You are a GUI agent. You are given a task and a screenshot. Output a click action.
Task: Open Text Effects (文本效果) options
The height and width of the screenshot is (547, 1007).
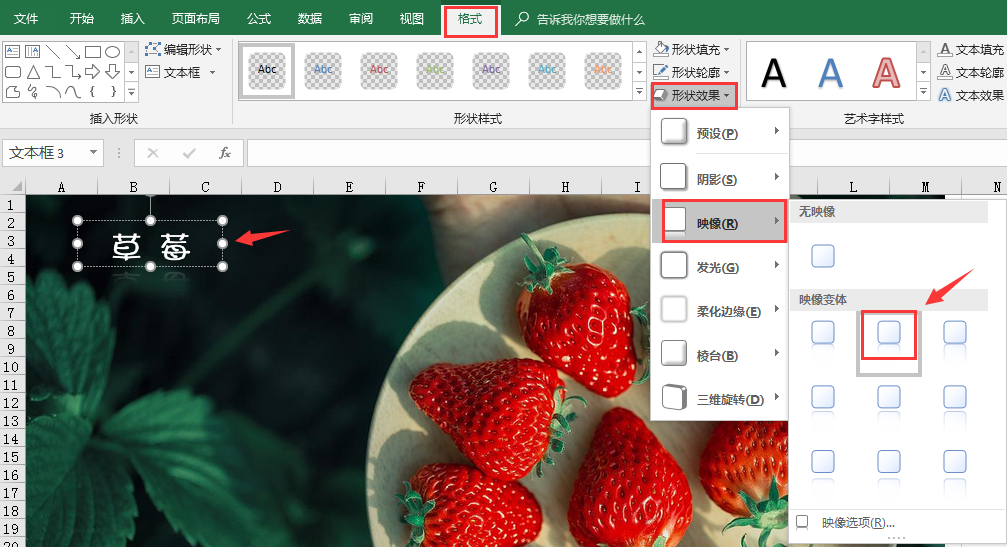971,95
